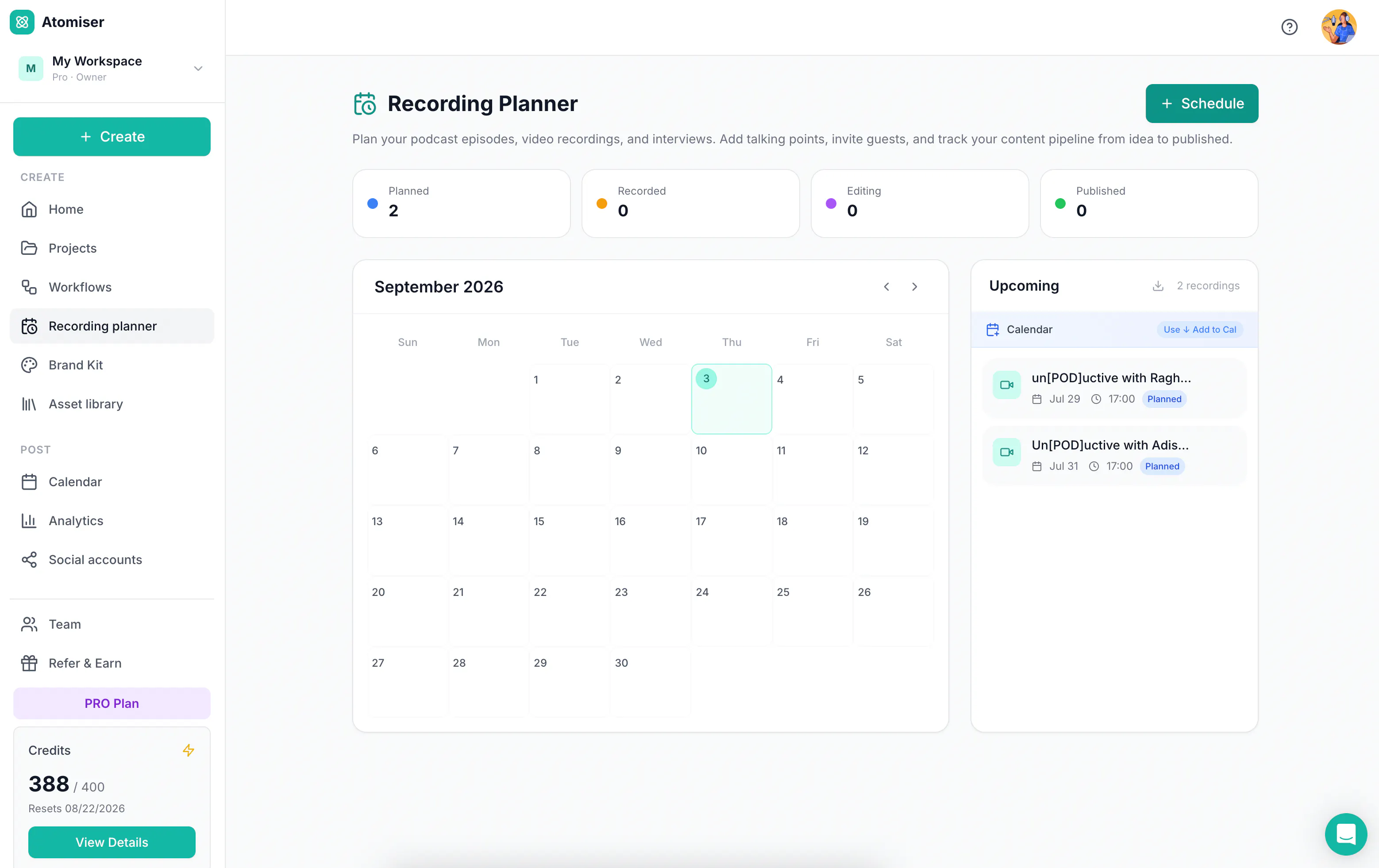Select the Published status card

pyautogui.click(x=1149, y=203)
